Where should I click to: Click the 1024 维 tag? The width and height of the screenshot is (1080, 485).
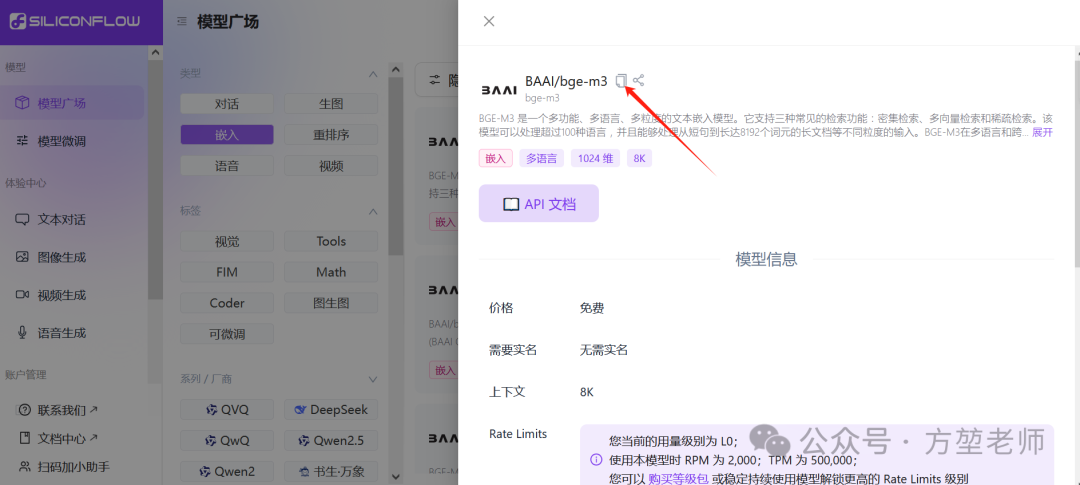pos(596,158)
